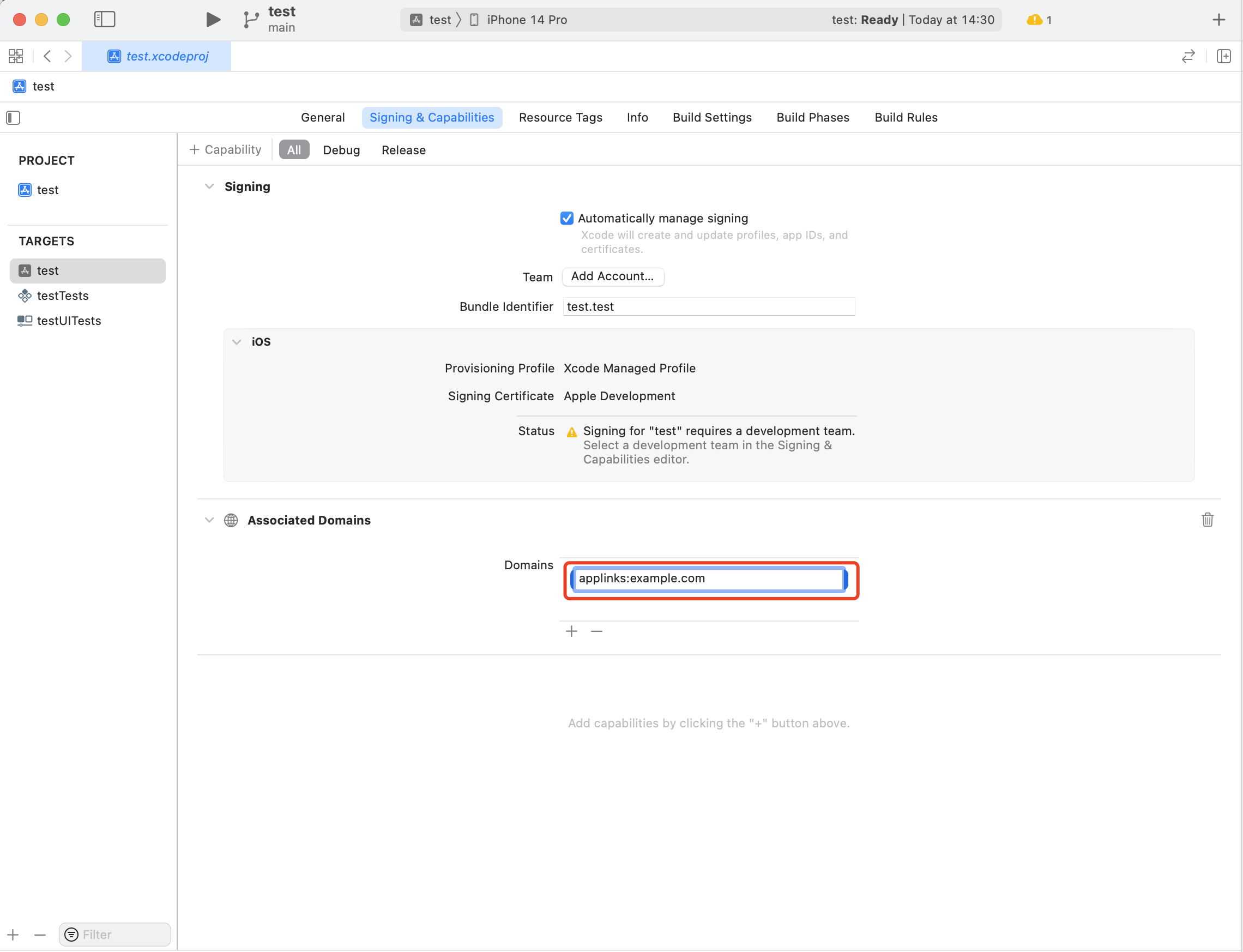Screen dimensions: 1243x952
Task: Hide the project and targets list
Action: point(13,118)
